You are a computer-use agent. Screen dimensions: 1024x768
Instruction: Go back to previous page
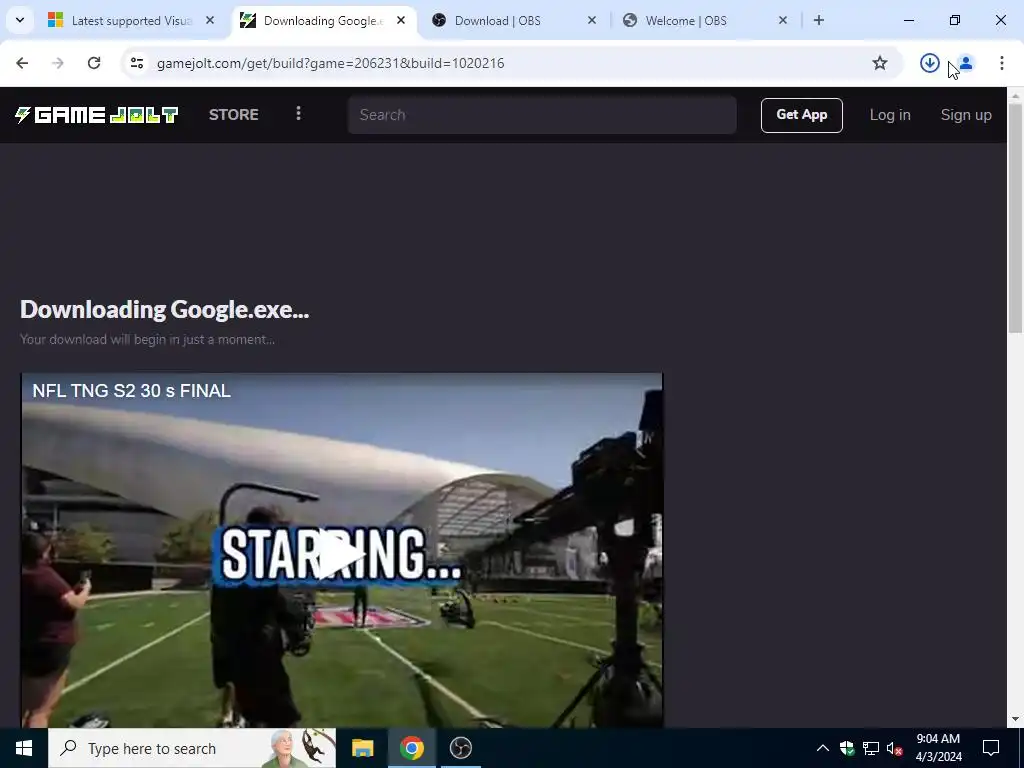(x=22, y=63)
